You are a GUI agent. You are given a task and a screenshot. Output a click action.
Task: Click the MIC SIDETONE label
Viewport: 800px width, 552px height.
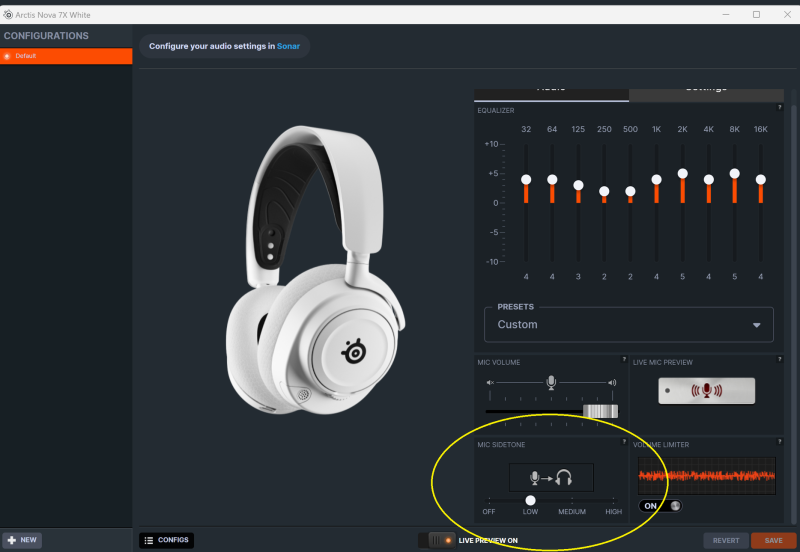click(x=501, y=445)
